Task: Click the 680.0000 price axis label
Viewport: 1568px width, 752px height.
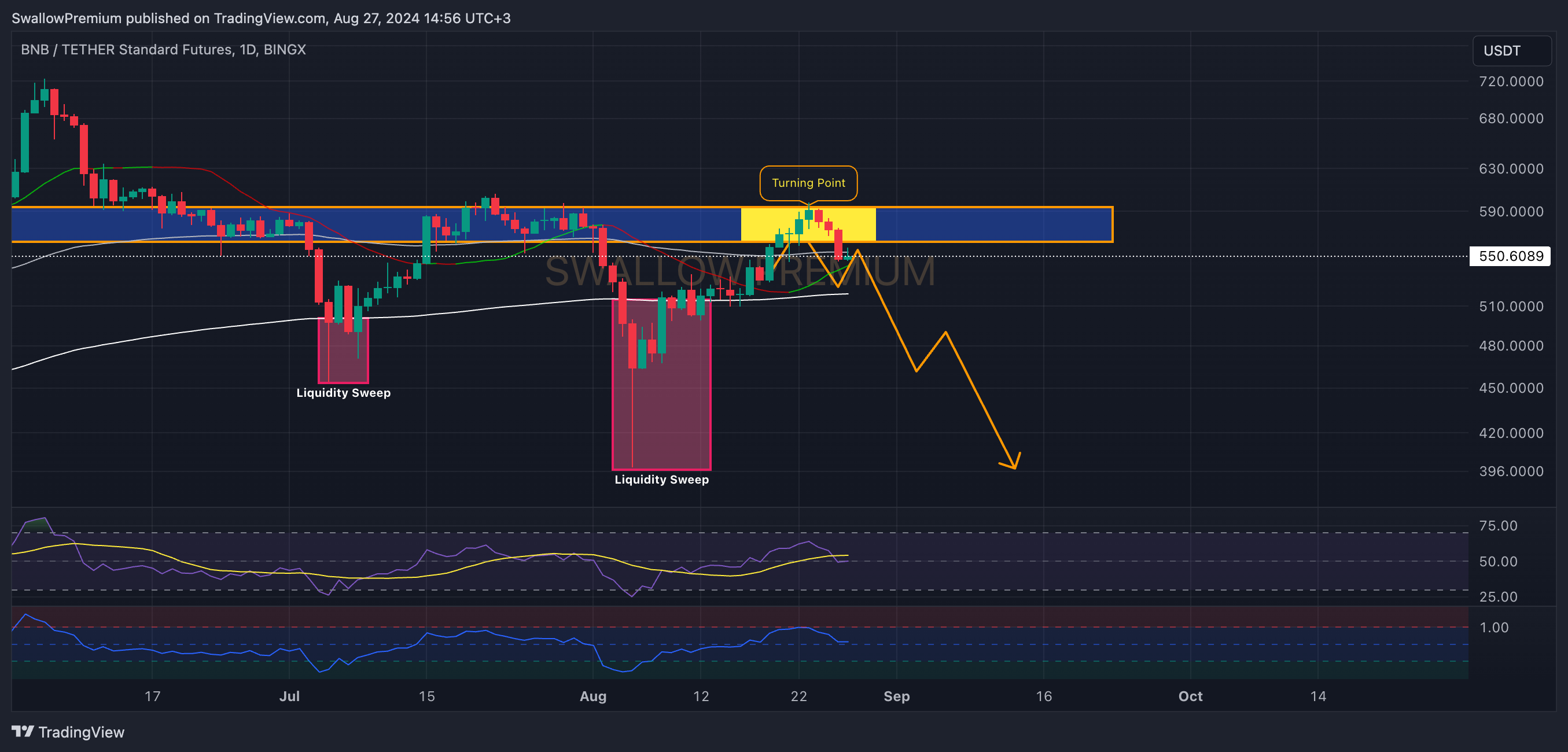Action: pyautogui.click(x=1511, y=118)
